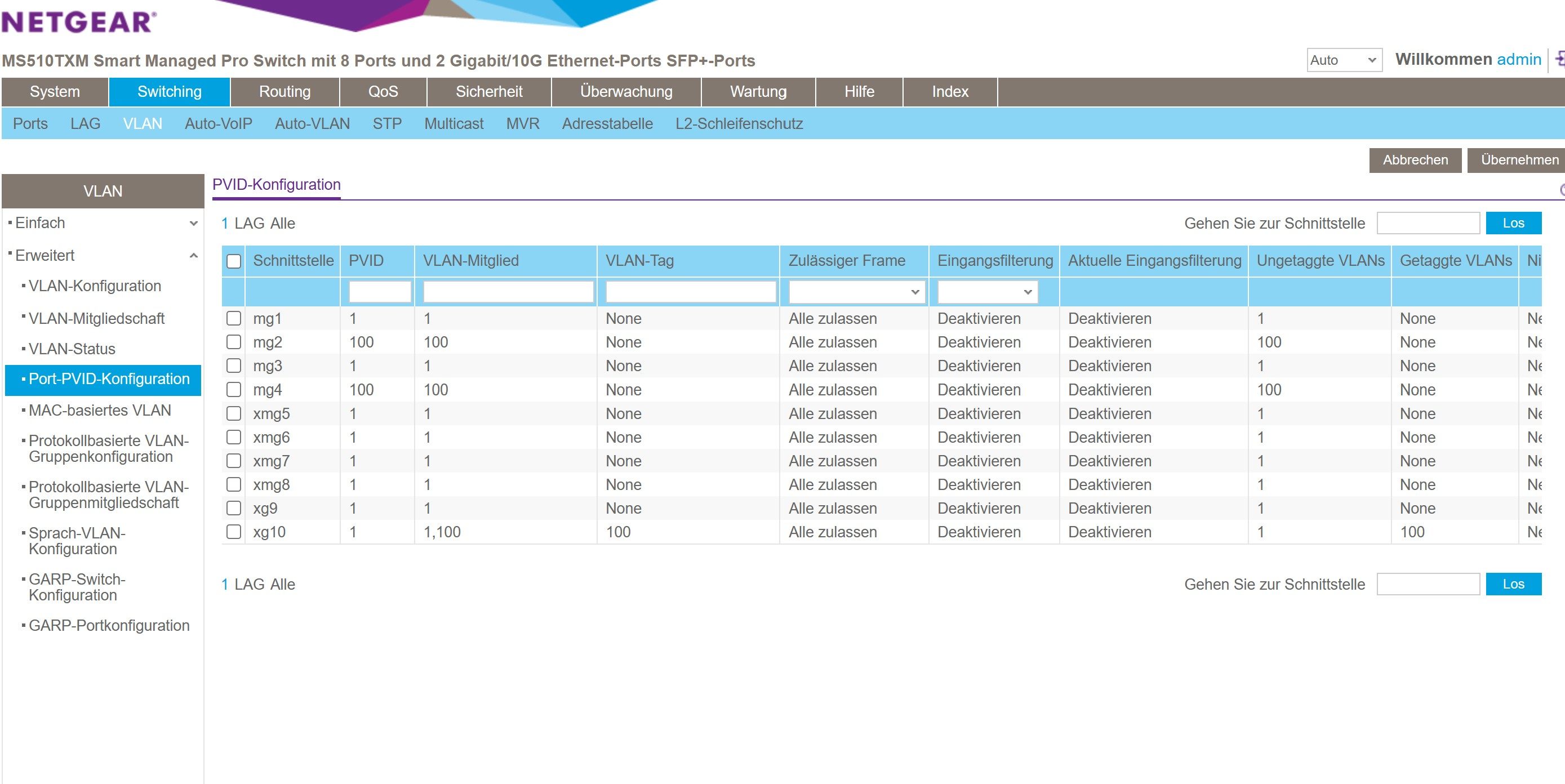Check the box for interface mg2
1565x784 pixels.
pyautogui.click(x=234, y=342)
